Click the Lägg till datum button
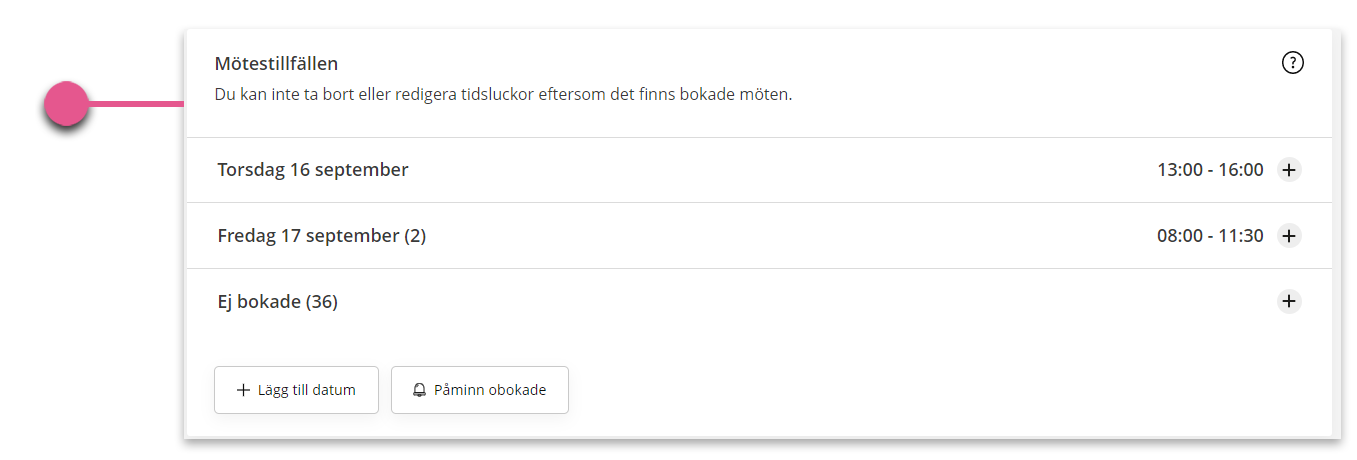Screen dimensions: 1357x460 tap(296, 390)
